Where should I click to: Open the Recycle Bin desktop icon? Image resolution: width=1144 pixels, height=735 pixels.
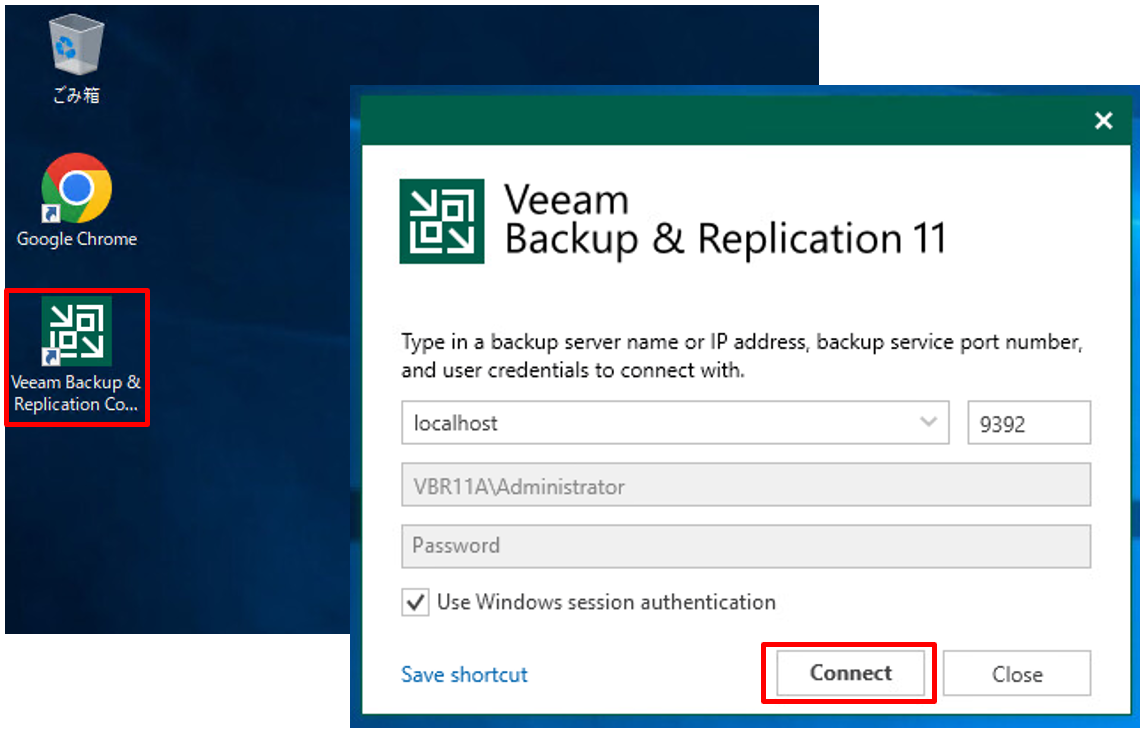tap(76, 61)
